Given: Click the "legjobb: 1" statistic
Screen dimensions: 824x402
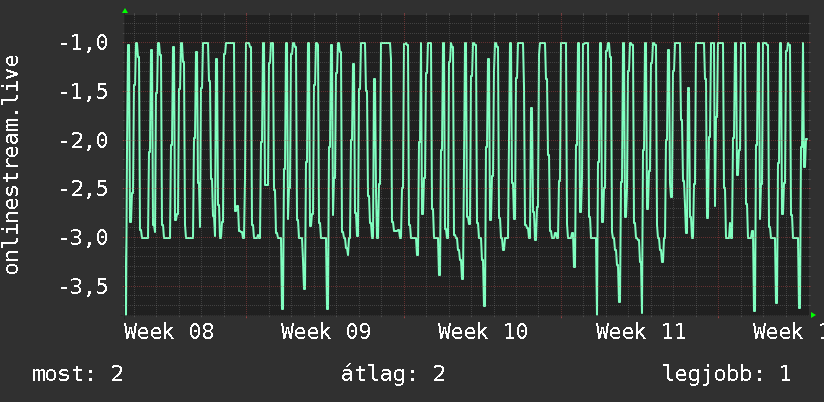Looking at the screenshot, I should pyautogui.click(x=727, y=374).
